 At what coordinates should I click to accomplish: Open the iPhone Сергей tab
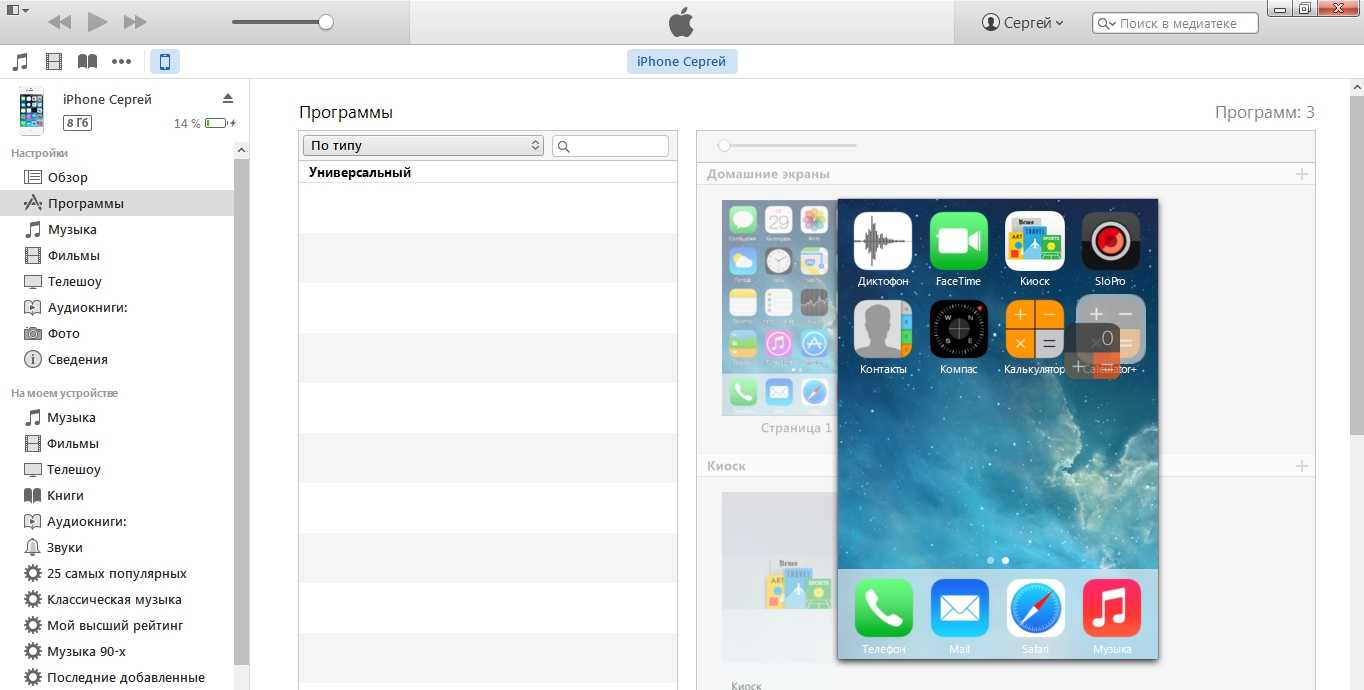point(682,62)
